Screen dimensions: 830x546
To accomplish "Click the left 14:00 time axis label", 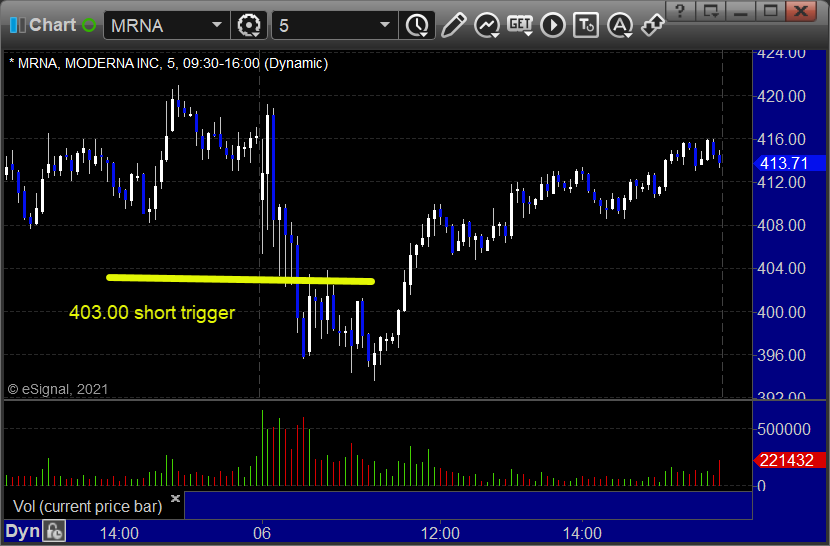I will 119,533.
